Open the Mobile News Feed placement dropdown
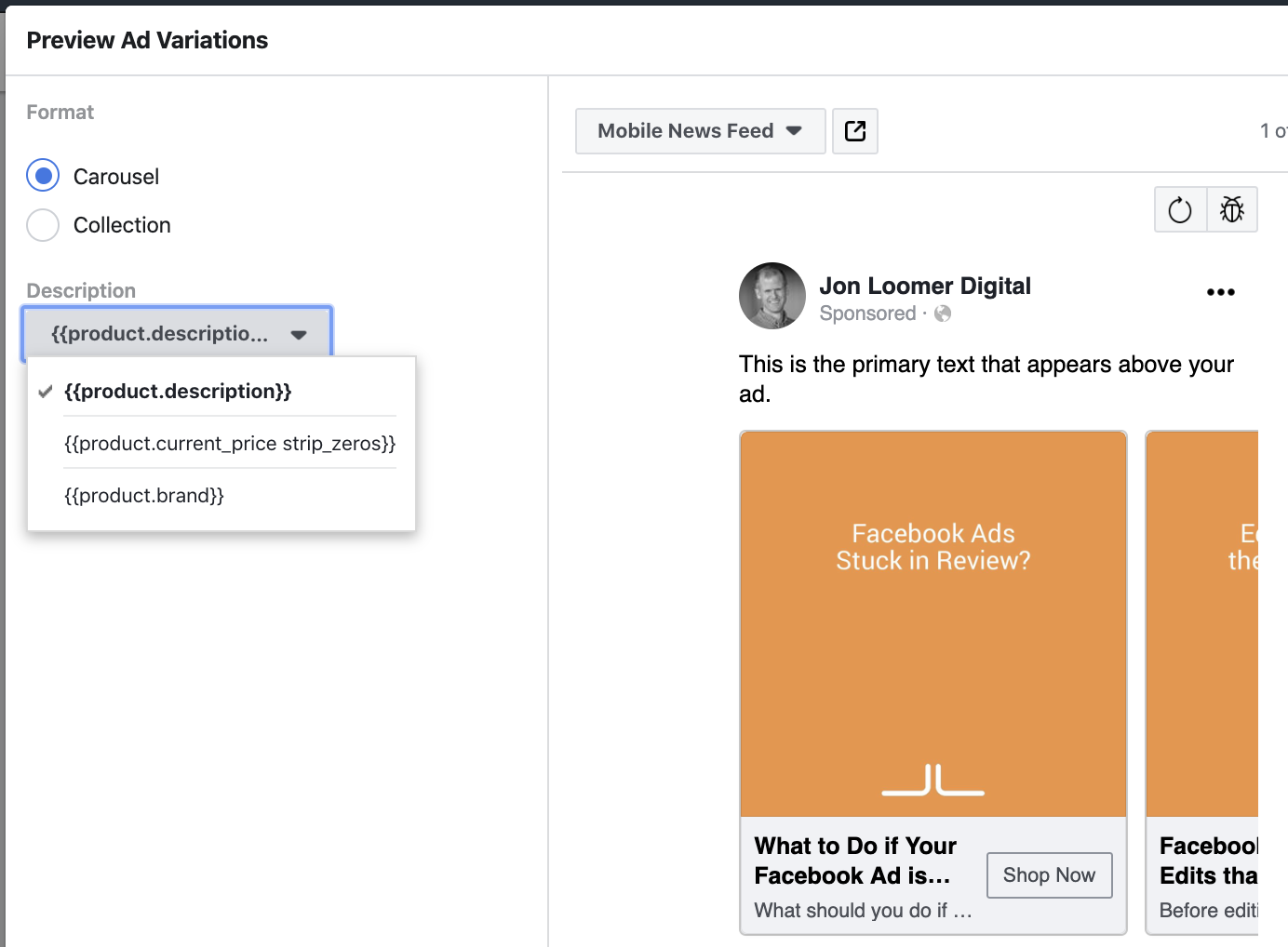Screen dimensions: 1288x947 [700, 131]
